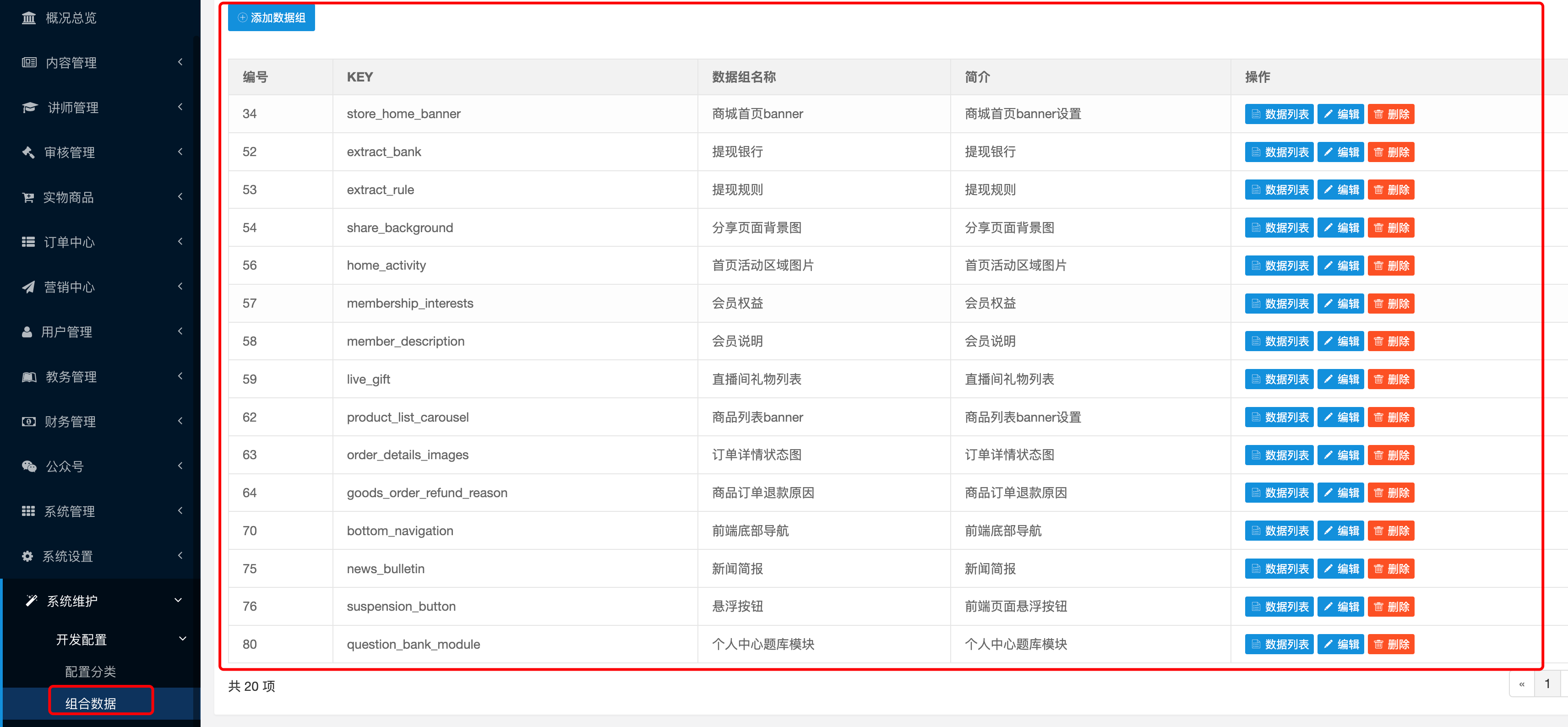The width and height of the screenshot is (1568, 727).
Task: Click the paper plane icon for 营销中心
Action: 28,287
